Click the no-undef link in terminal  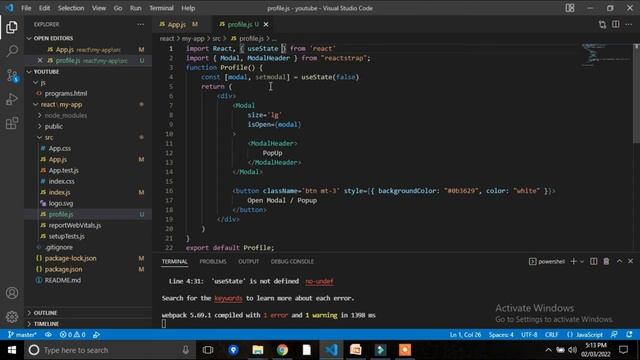coord(319,282)
